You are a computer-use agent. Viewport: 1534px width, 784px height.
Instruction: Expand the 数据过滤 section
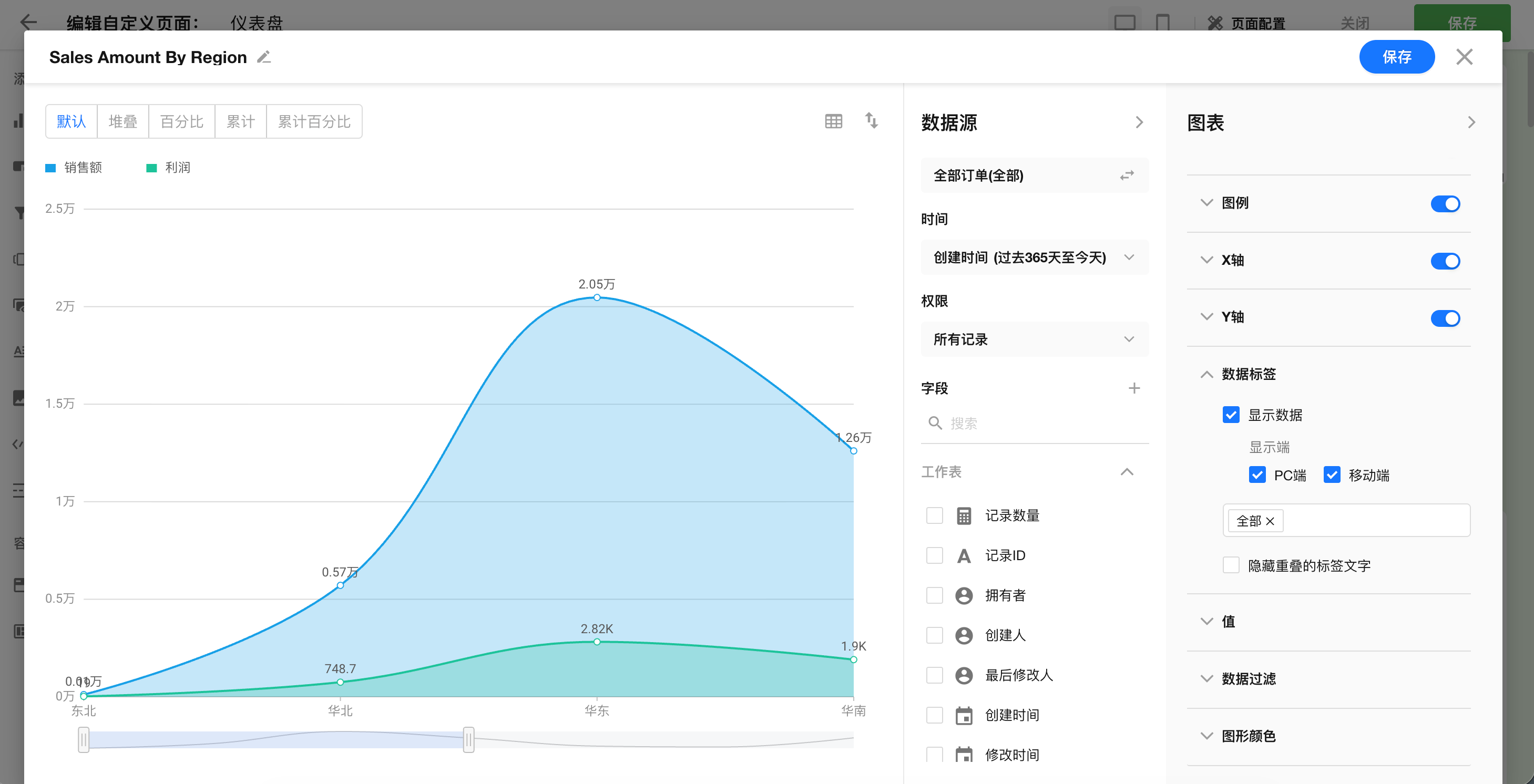(x=1206, y=678)
